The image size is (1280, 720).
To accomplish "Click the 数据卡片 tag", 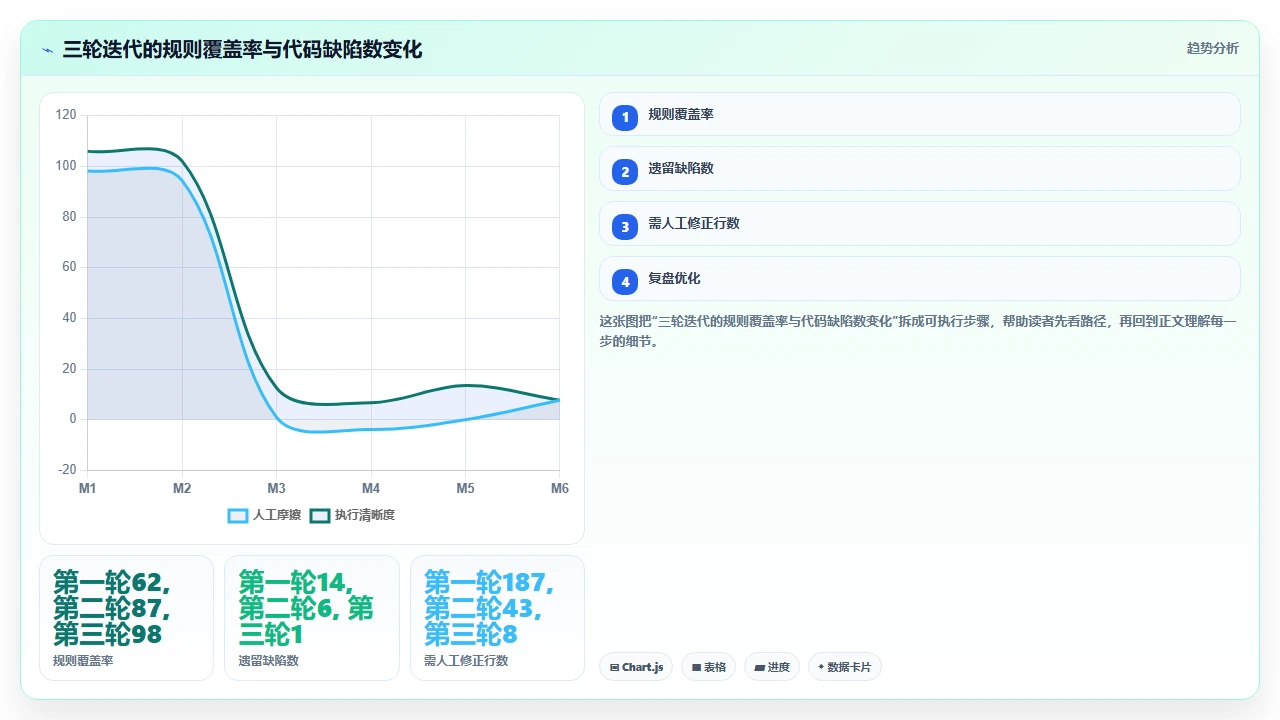I will (x=844, y=667).
